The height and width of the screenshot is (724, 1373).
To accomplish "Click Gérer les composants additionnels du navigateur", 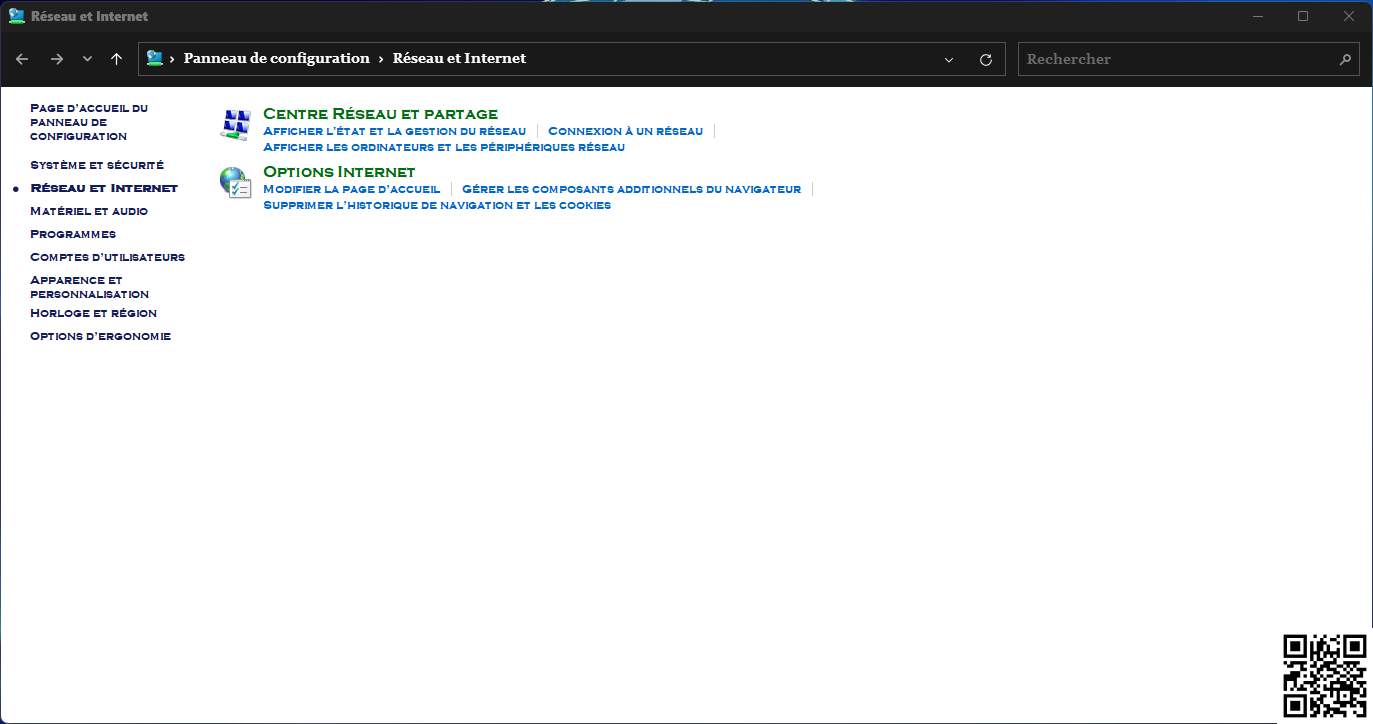I will (631, 189).
